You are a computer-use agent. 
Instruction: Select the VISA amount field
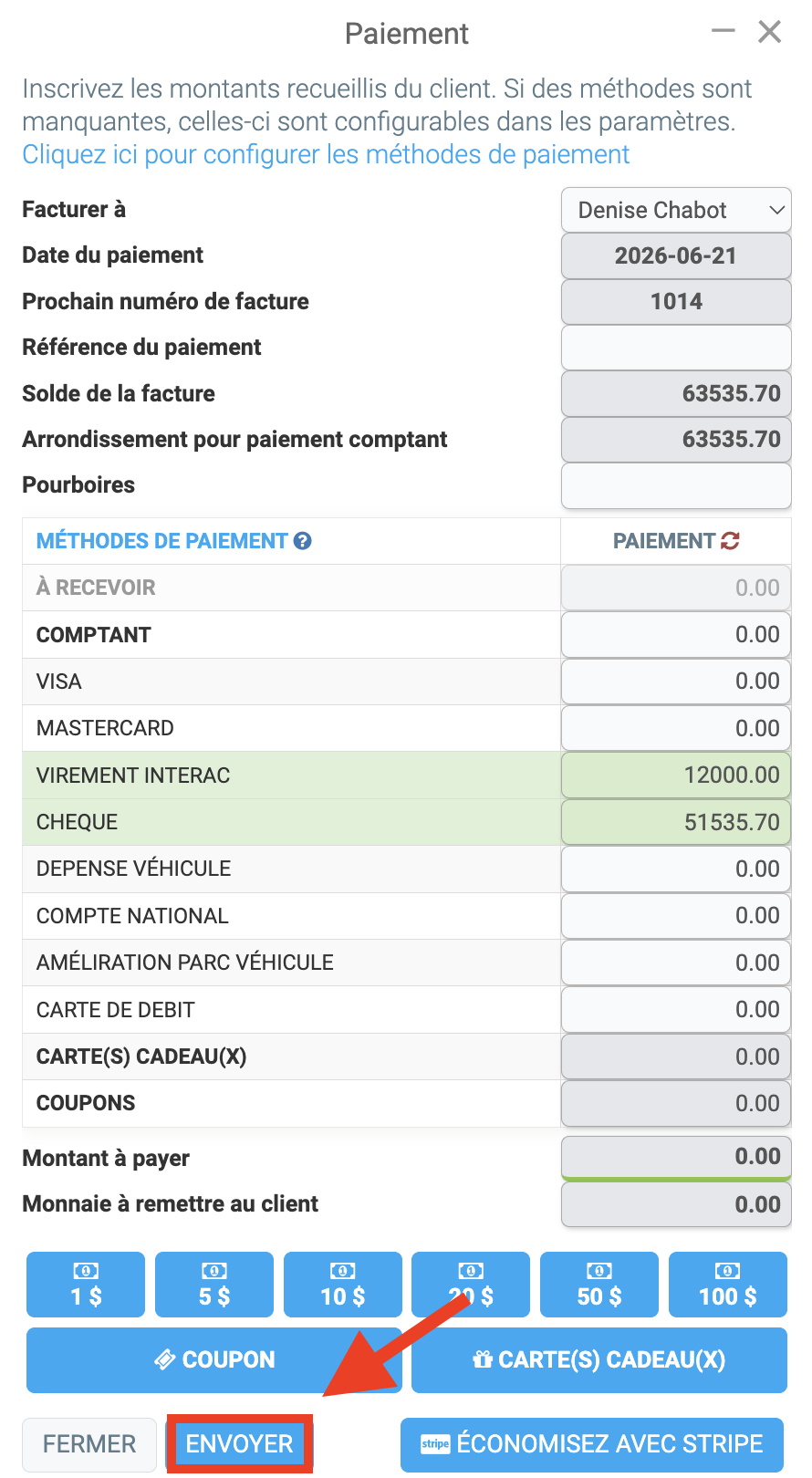pyautogui.click(x=676, y=682)
